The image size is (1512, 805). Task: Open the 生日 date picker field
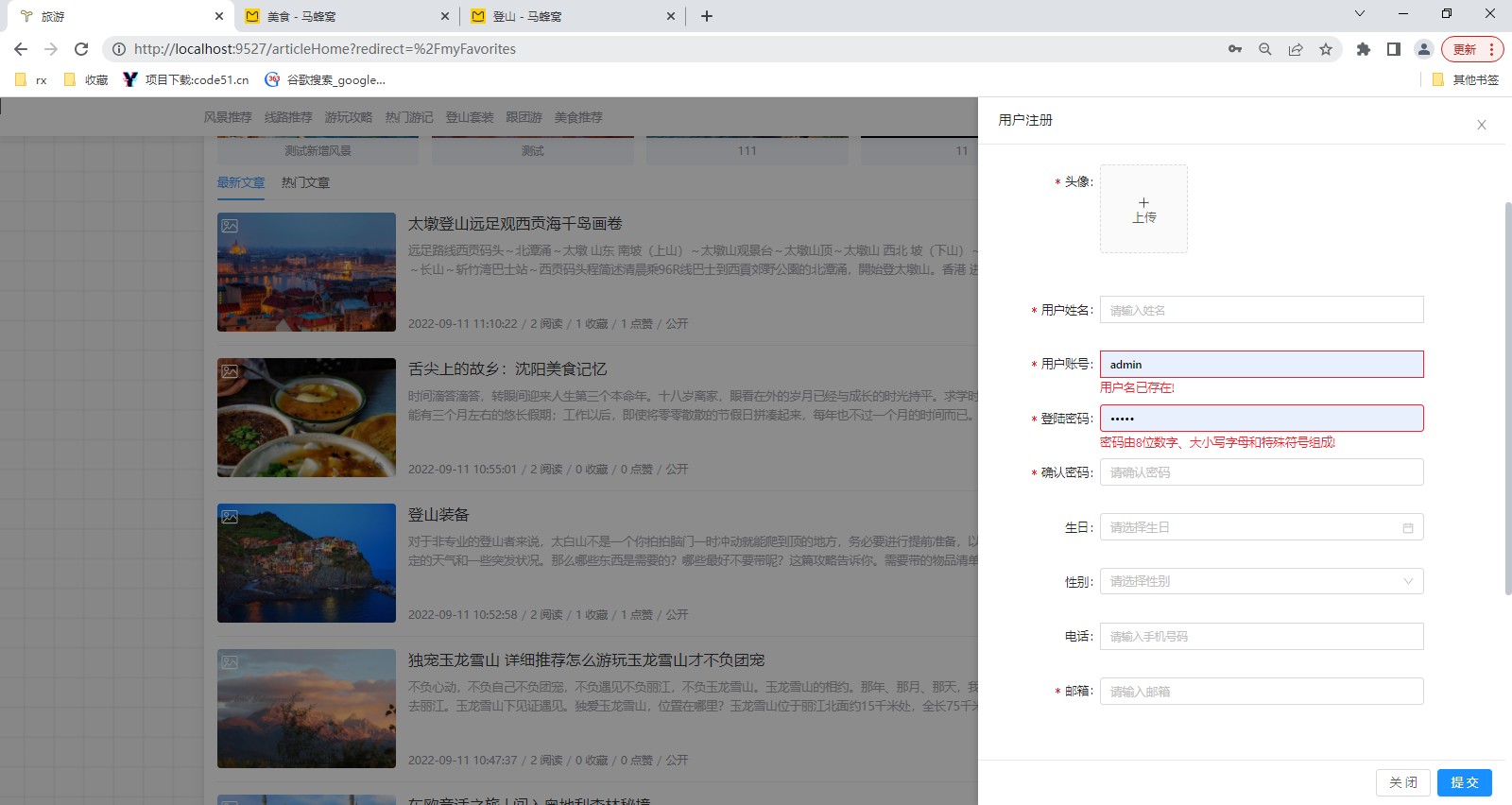1262,527
